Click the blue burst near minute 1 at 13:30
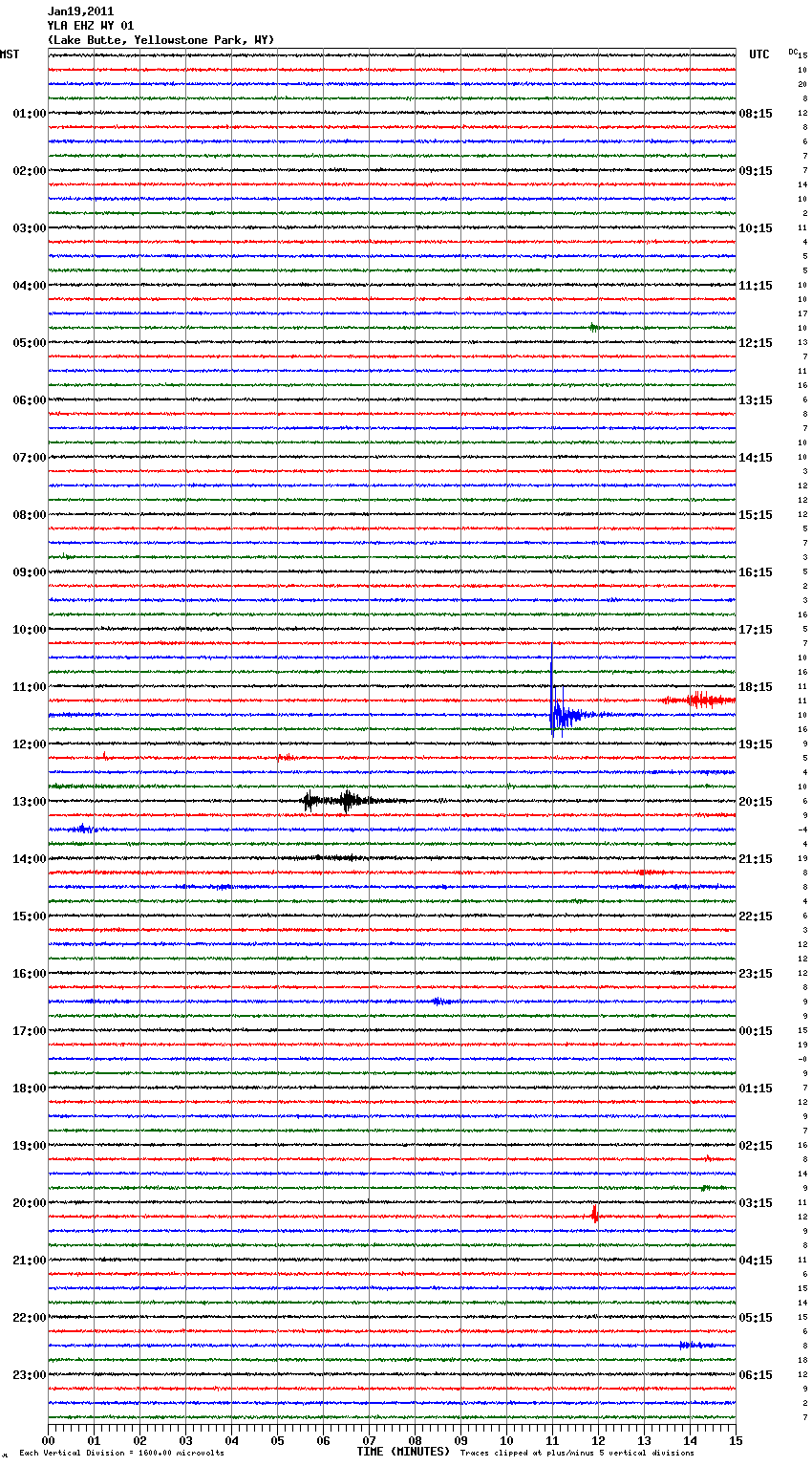This screenshot has height=1466, width=812. 83,829
